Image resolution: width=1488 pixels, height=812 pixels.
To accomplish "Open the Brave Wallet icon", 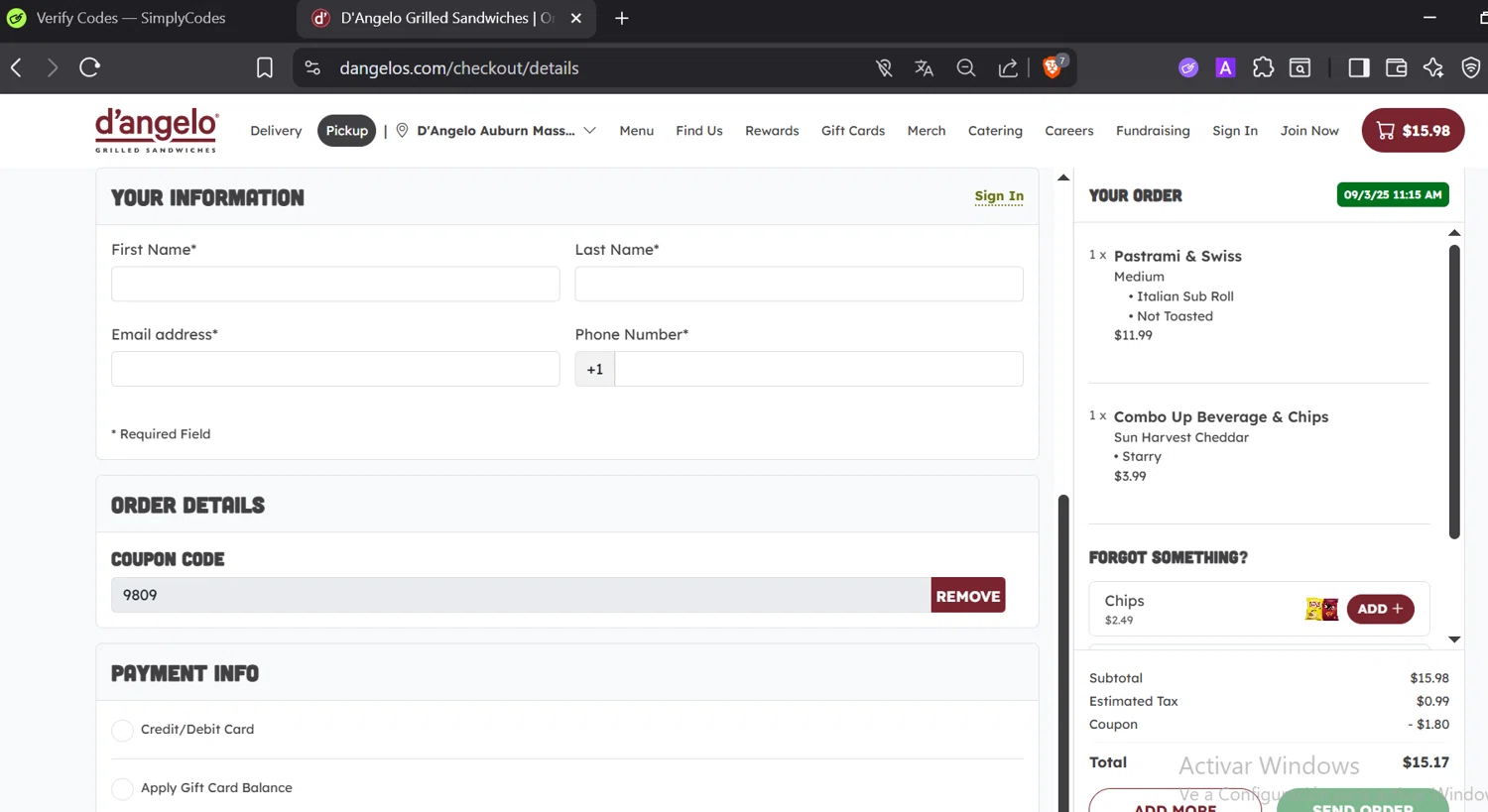I will 1396,67.
